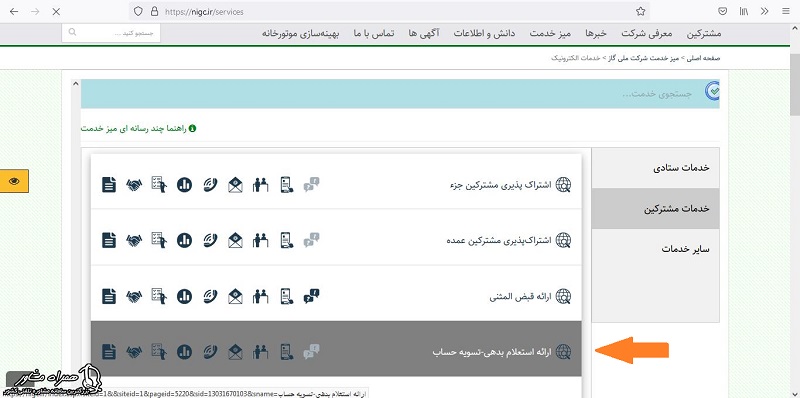Open اشتراک‌پذیری مشترکین عمده service link

(x=499, y=240)
